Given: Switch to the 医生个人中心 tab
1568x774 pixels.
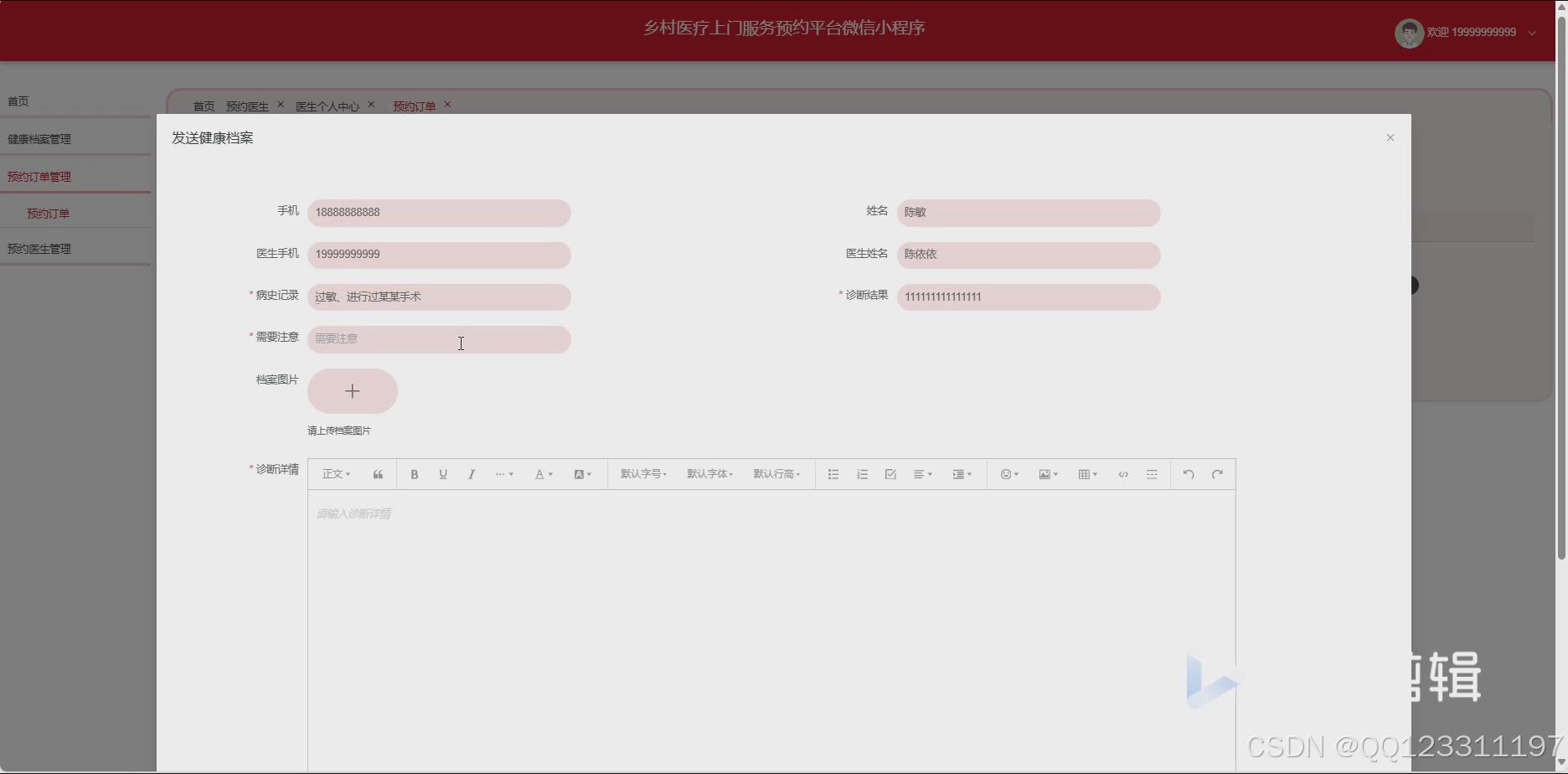Looking at the screenshot, I should 328,106.
